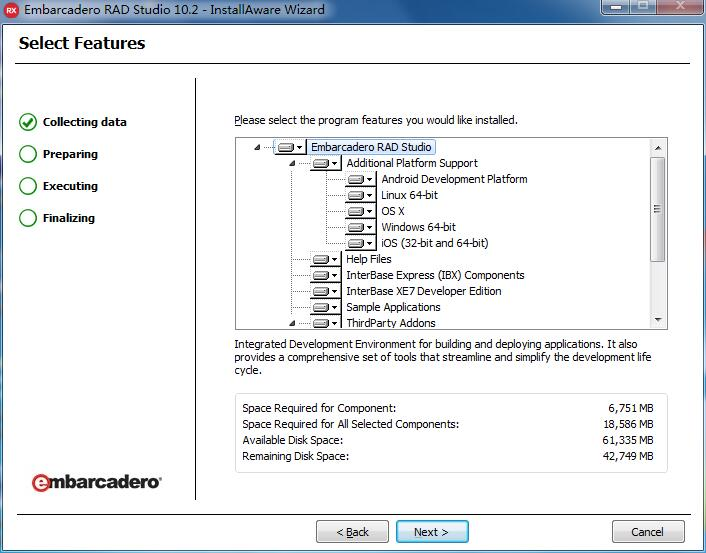Open install-state dropdown for Embarcadero RAD Studio

pos(290,147)
